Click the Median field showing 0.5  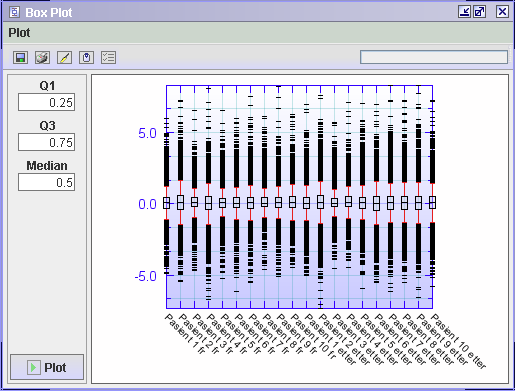46,182
